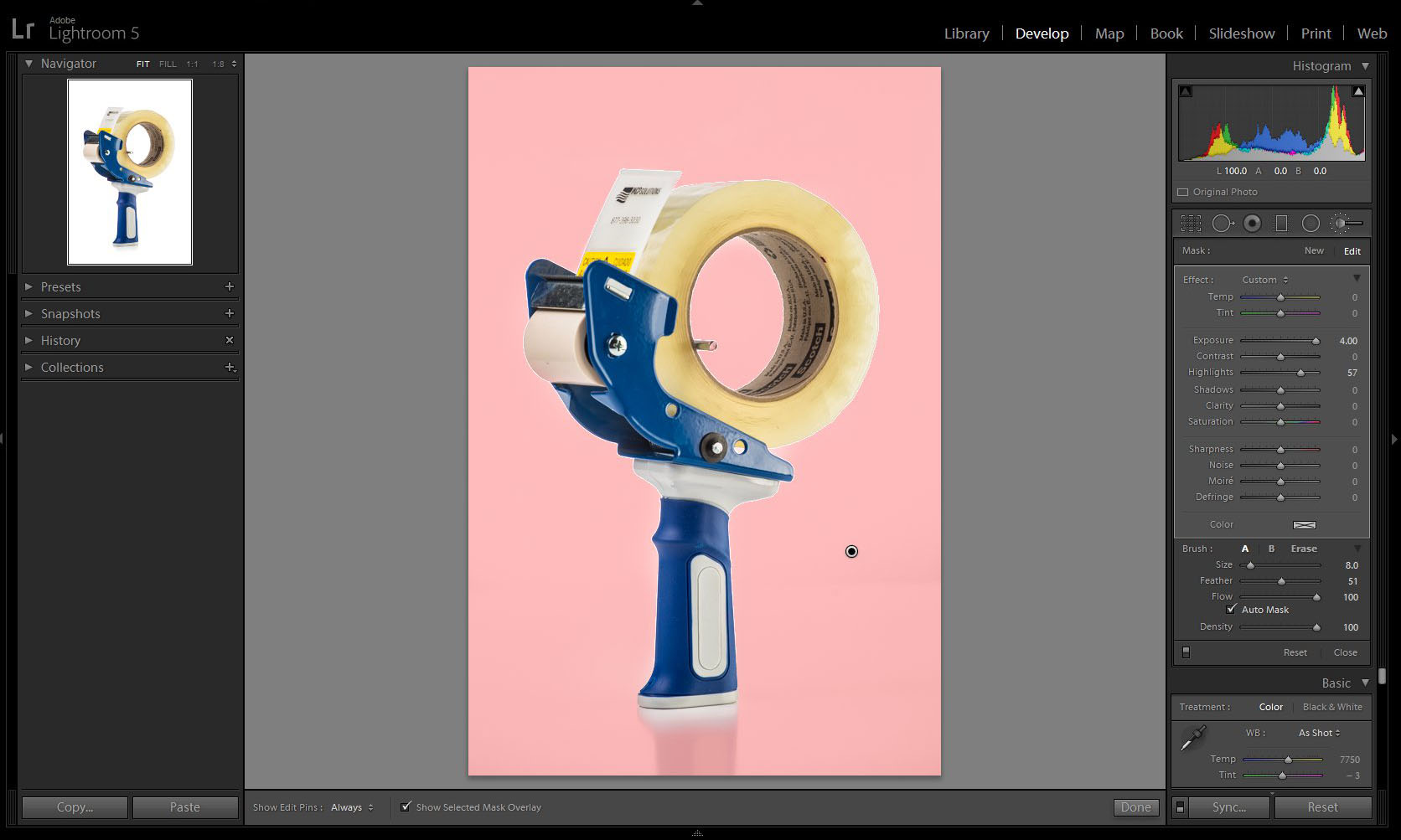Open the Map module
1401x840 pixels.
1109,33
